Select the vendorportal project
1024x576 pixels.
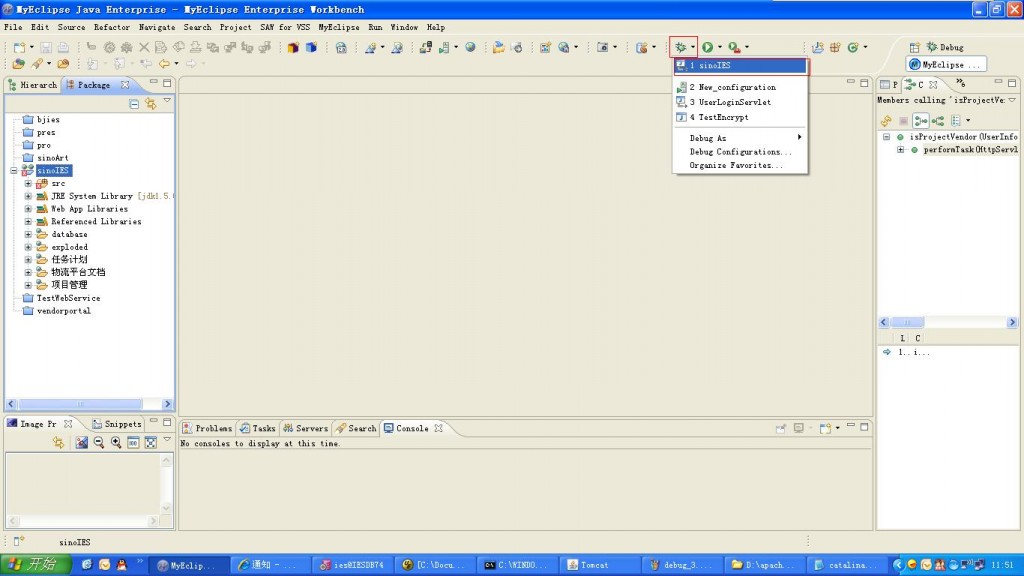(x=63, y=311)
